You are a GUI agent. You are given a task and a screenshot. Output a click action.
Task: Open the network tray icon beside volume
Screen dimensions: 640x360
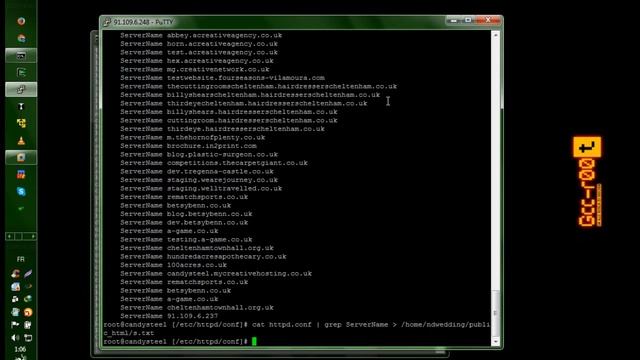tap(28, 338)
